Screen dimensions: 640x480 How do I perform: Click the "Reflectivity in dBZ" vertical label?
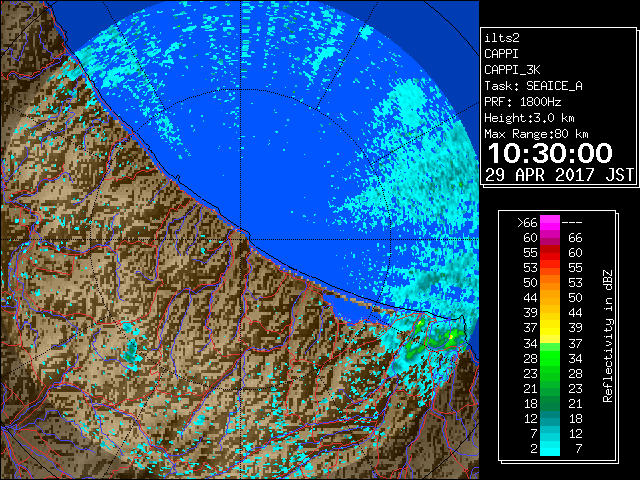(607, 336)
